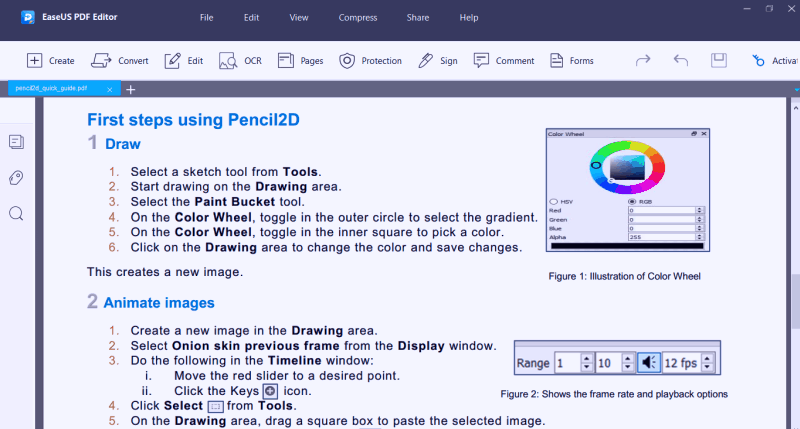Select the Edit pencil tool in toolbar
The width and height of the screenshot is (800, 429).
click(184, 61)
